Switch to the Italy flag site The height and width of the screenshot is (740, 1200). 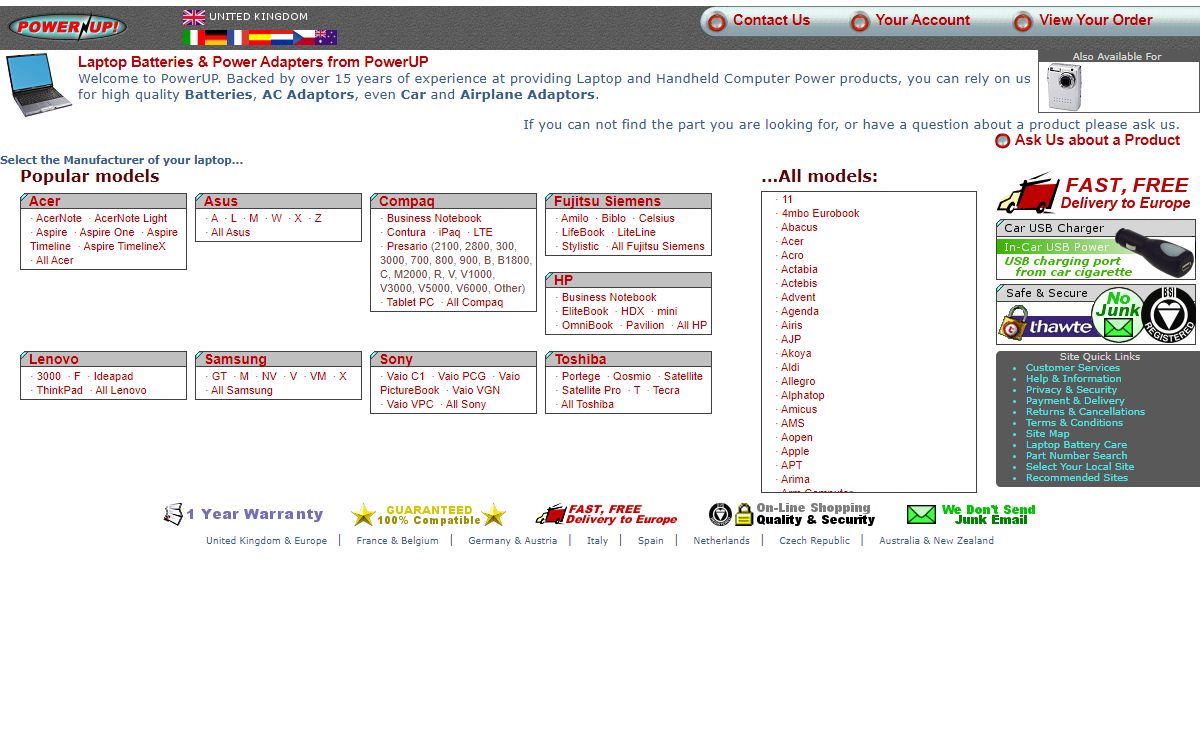[194, 38]
